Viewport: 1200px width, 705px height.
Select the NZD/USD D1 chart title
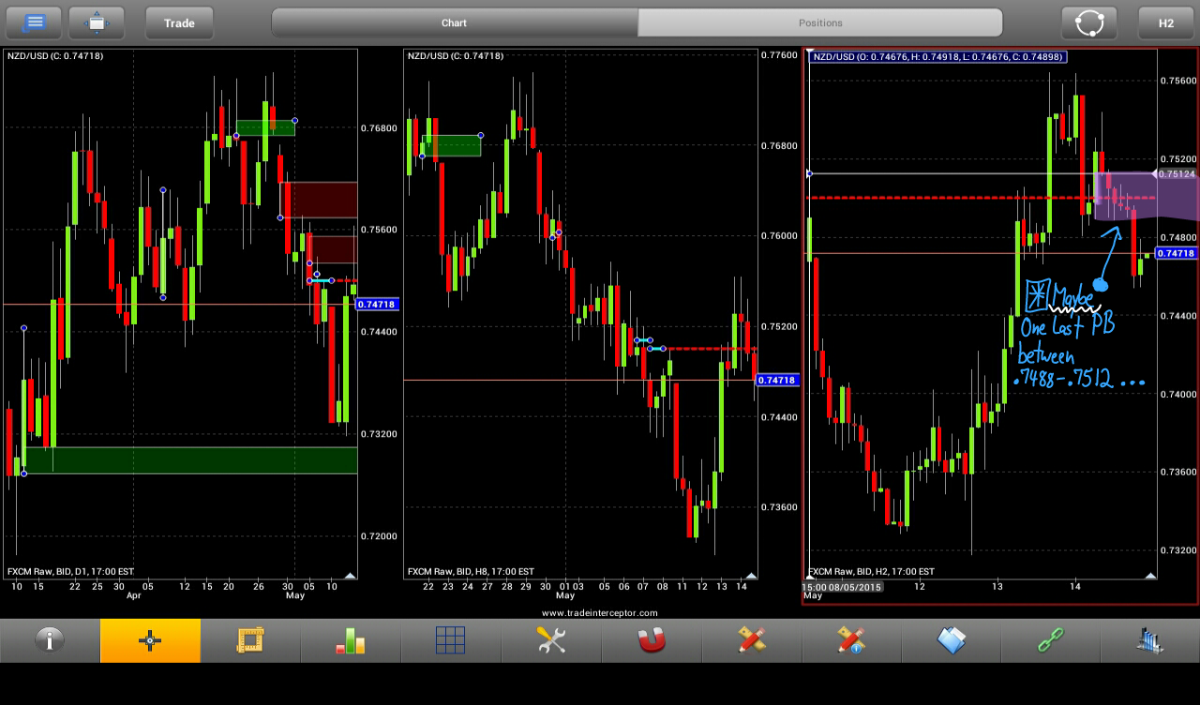pos(55,56)
